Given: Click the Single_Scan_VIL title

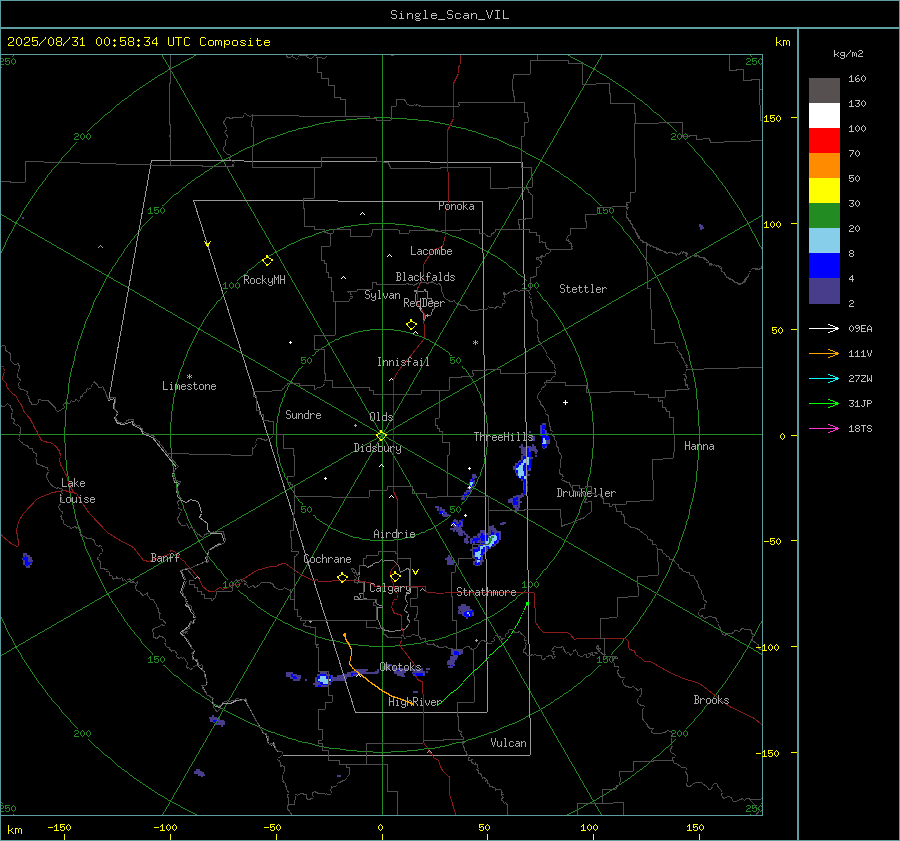Looking at the screenshot, I should (x=449, y=15).
